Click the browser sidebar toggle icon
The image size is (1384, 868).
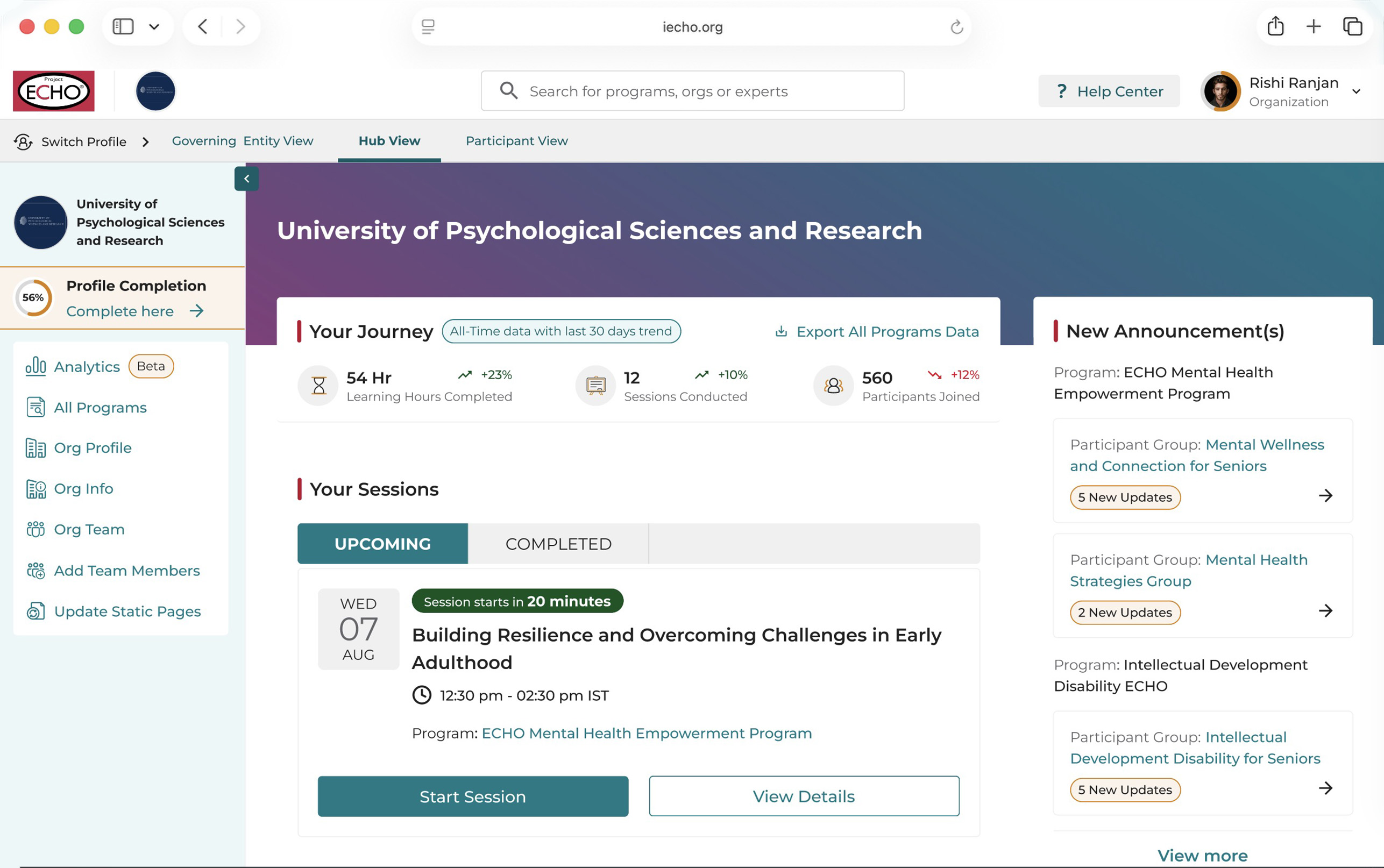(x=123, y=26)
